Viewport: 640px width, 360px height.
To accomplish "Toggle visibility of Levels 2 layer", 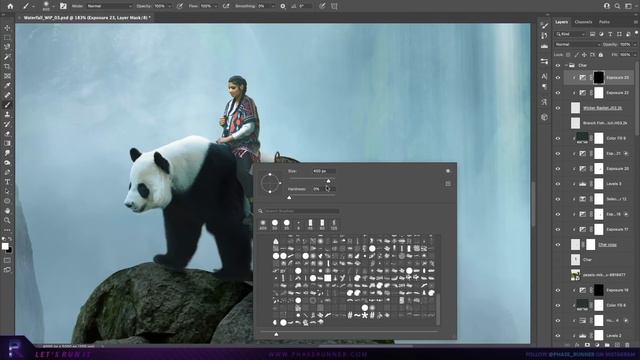I will coord(558,336).
